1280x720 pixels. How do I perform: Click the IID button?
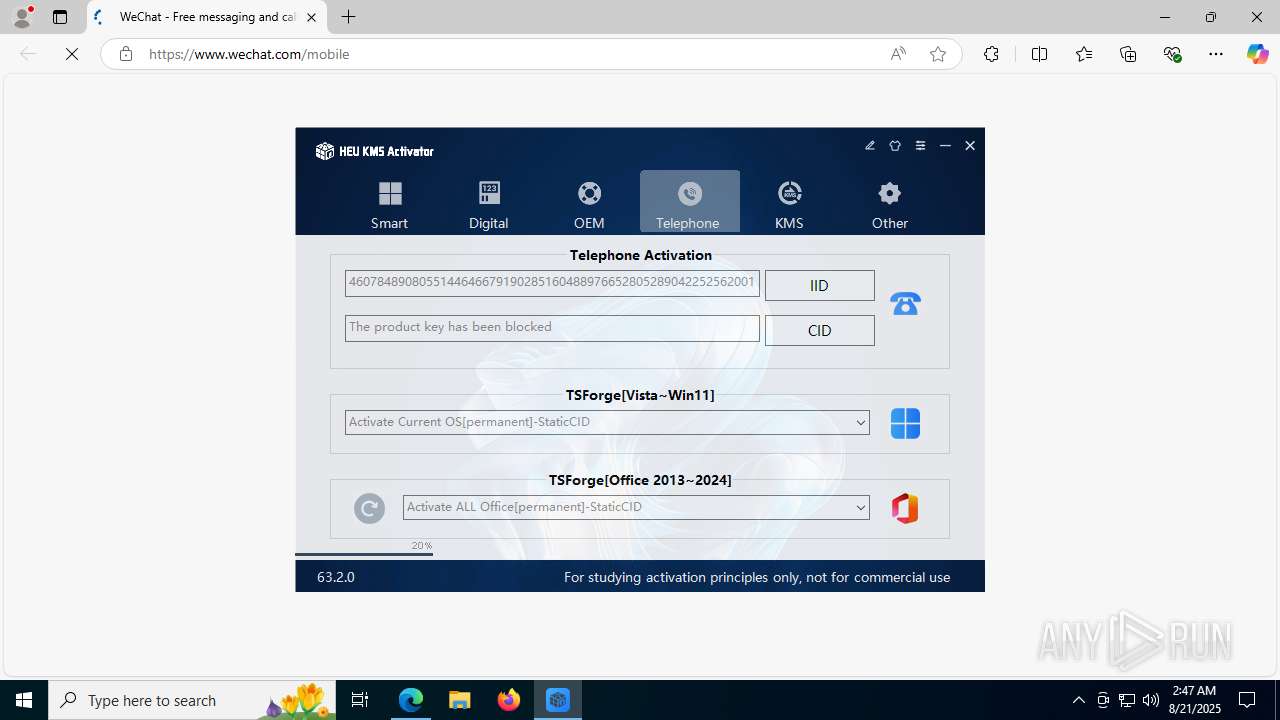click(819, 285)
